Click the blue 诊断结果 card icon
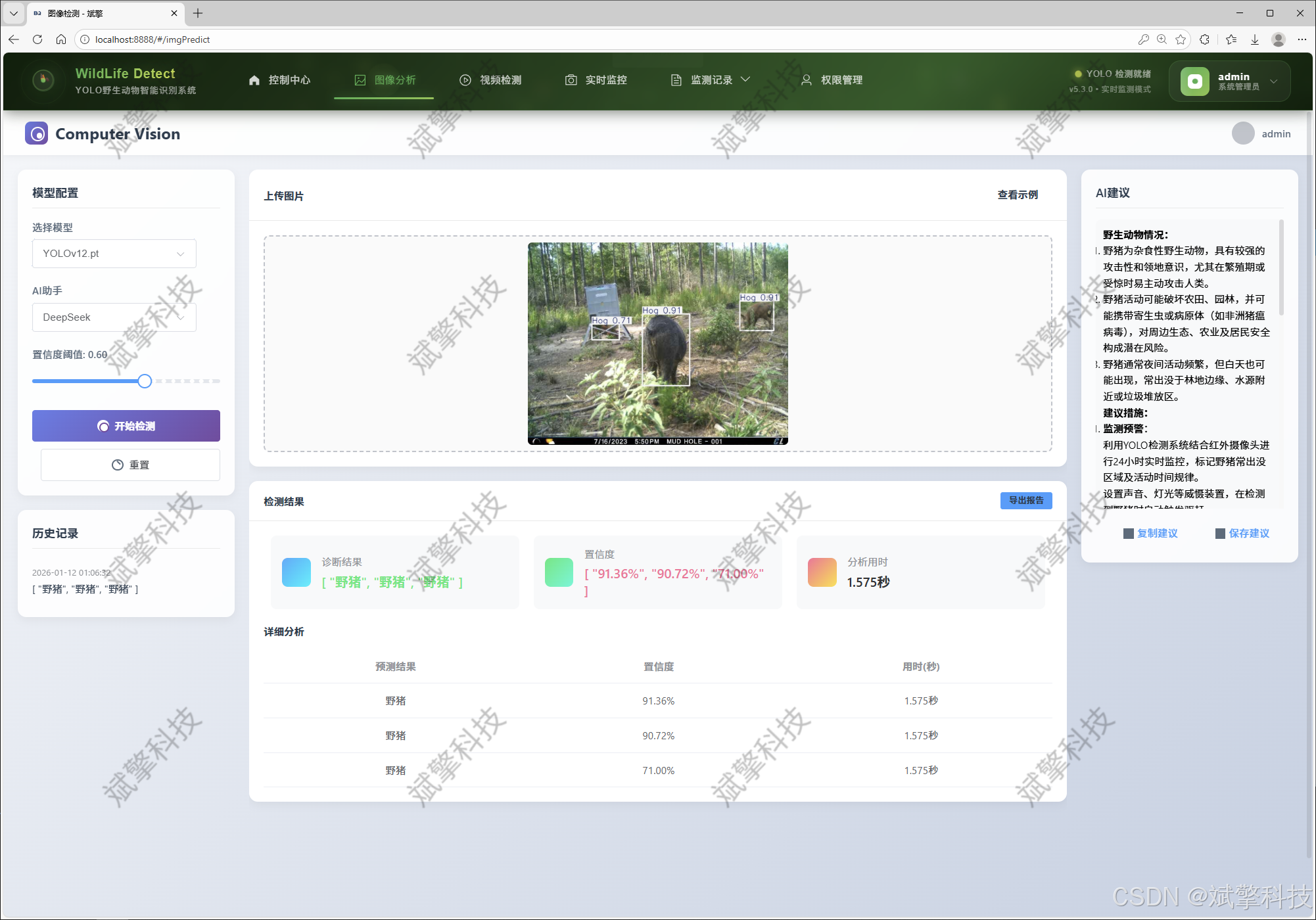This screenshot has height=920, width=1316. pyautogui.click(x=296, y=572)
